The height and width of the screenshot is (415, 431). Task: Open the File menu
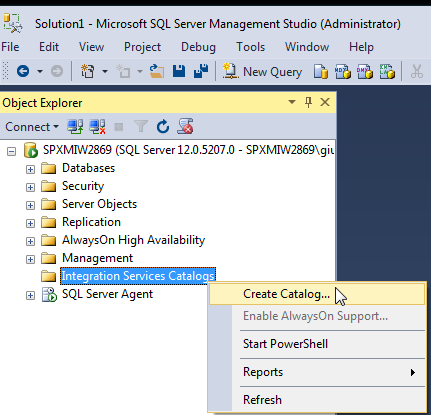10,47
